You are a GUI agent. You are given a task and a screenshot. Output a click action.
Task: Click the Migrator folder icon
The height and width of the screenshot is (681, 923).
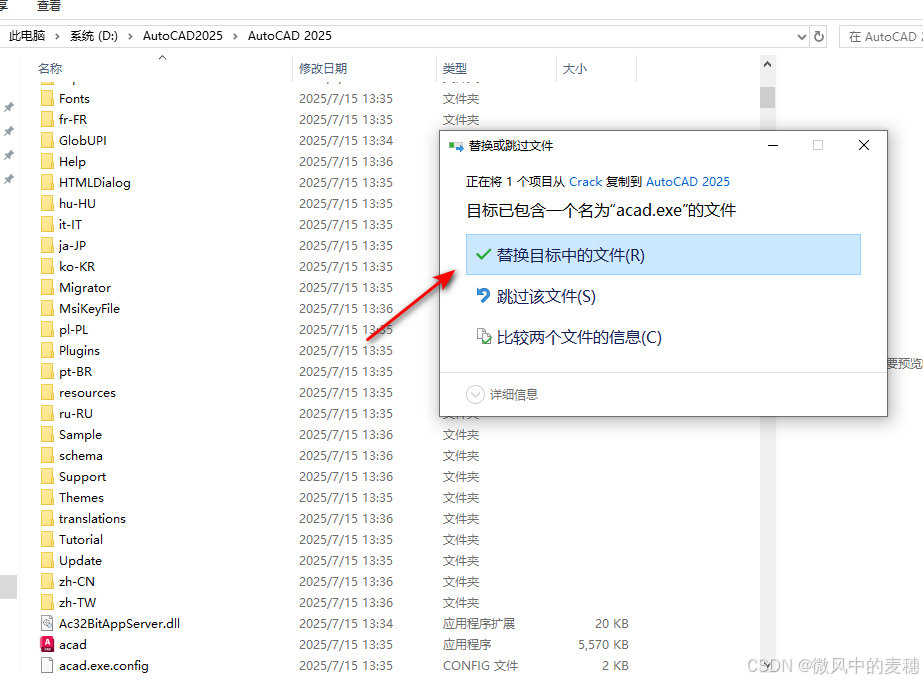click(x=47, y=287)
